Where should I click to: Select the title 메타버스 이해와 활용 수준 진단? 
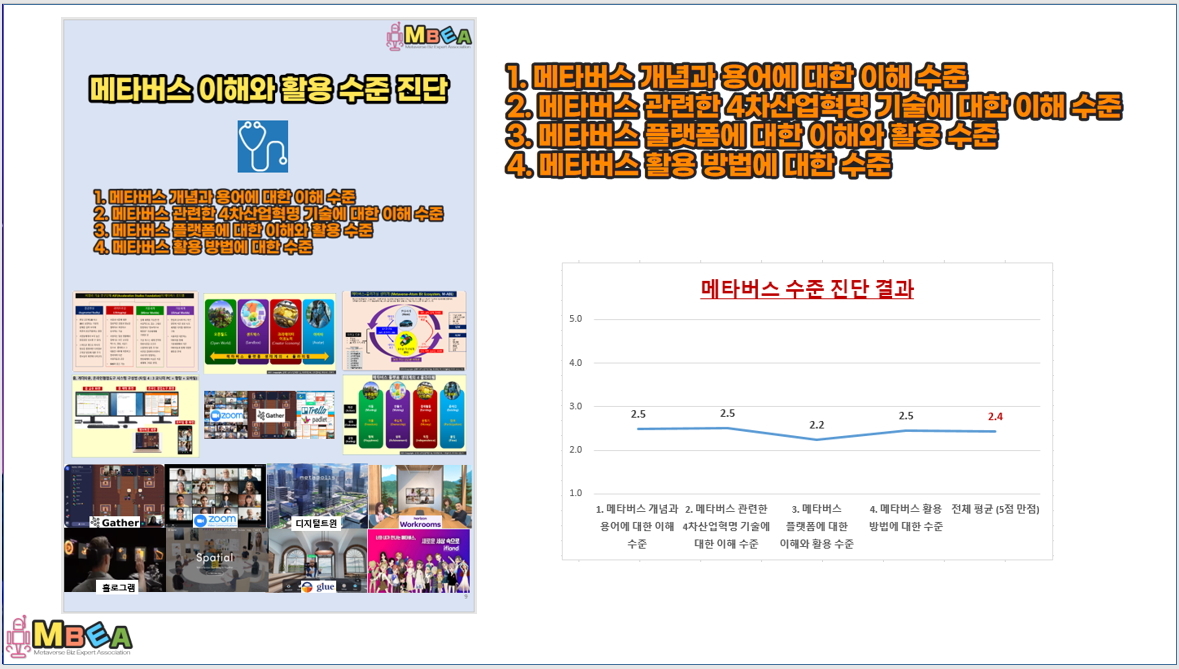click(x=269, y=89)
